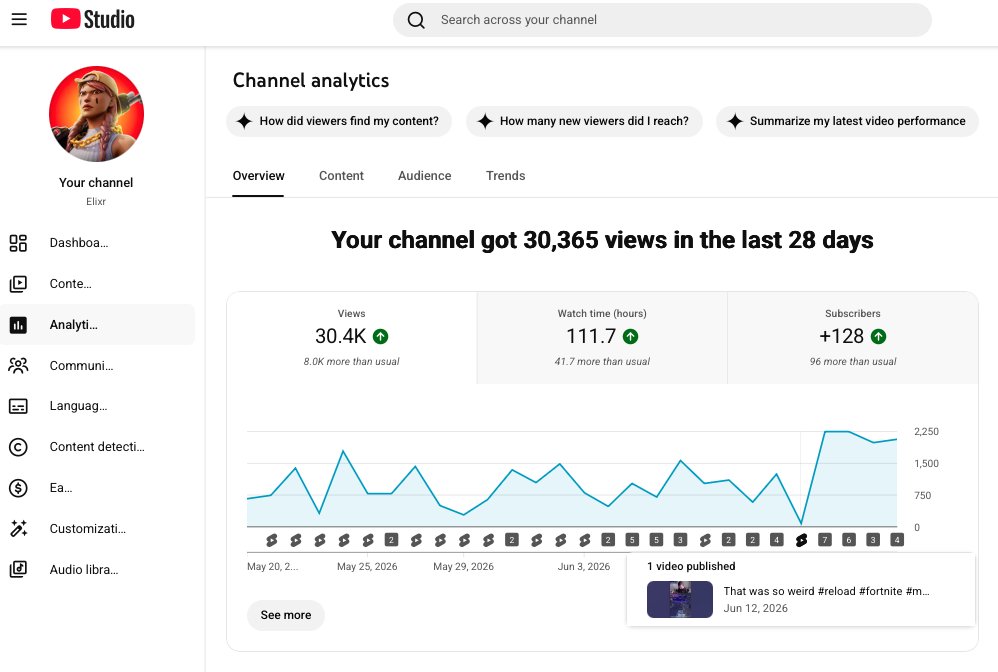Open Audio library music icon

coord(18,569)
